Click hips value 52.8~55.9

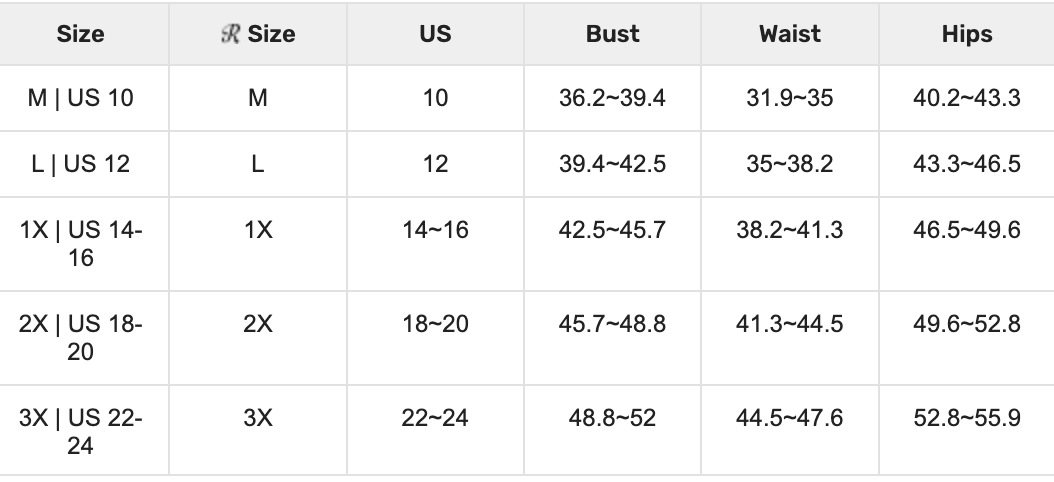click(x=966, y=418)
